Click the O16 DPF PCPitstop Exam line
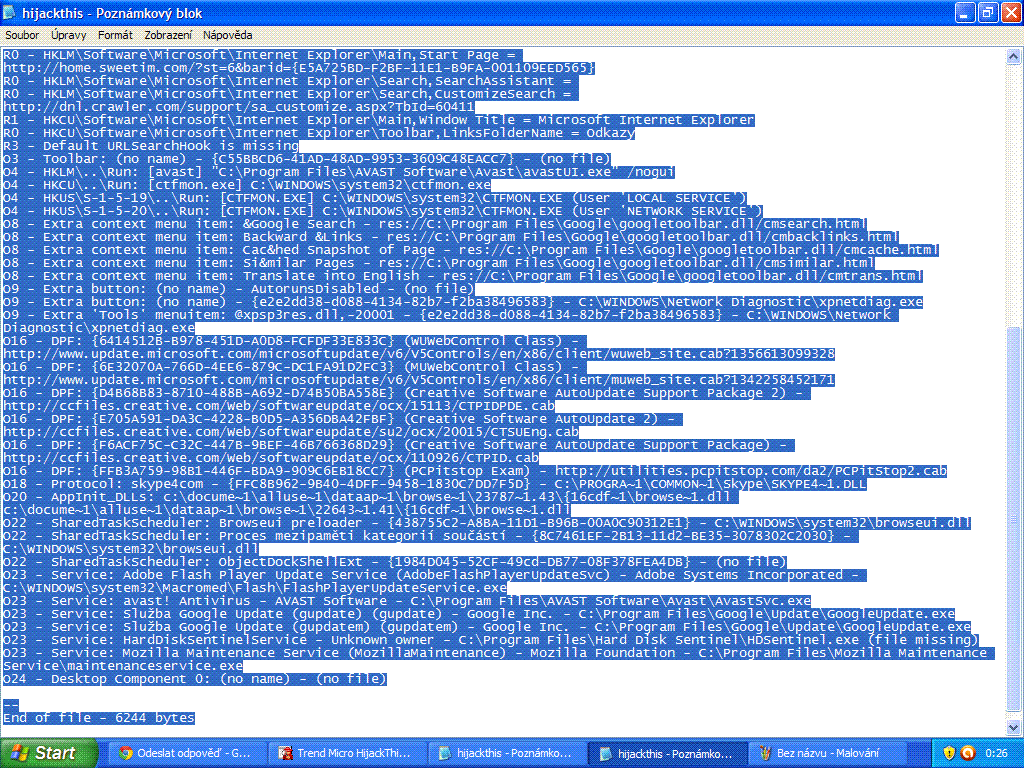 click(475, 471)
